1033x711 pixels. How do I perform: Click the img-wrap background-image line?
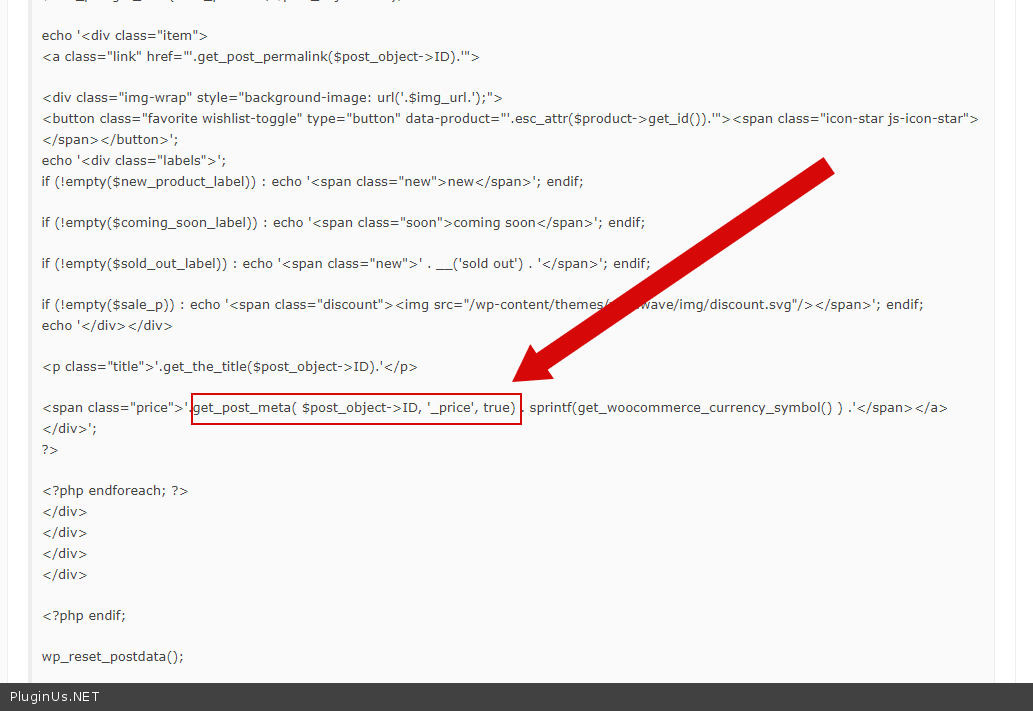point(272,98)
